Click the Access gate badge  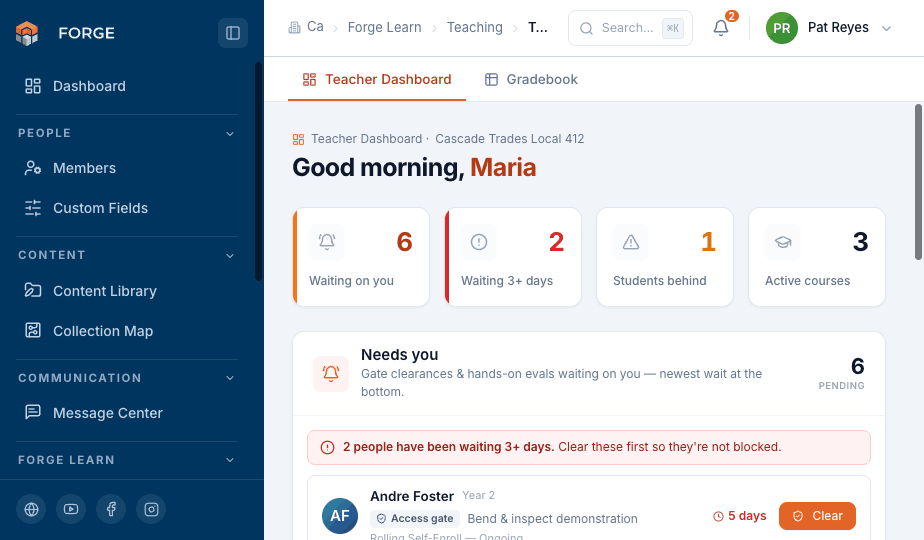click(x=415, y=519)
